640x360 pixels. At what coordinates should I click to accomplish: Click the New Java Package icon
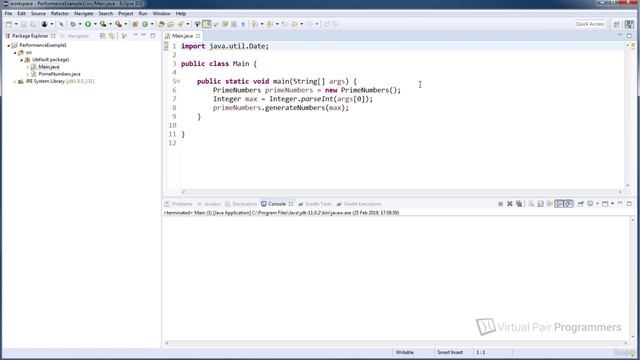tap(135, 24)
